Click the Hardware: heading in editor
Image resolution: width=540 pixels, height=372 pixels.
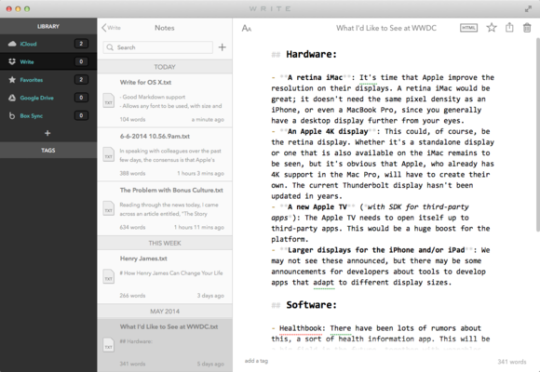[x=311, y=54]
